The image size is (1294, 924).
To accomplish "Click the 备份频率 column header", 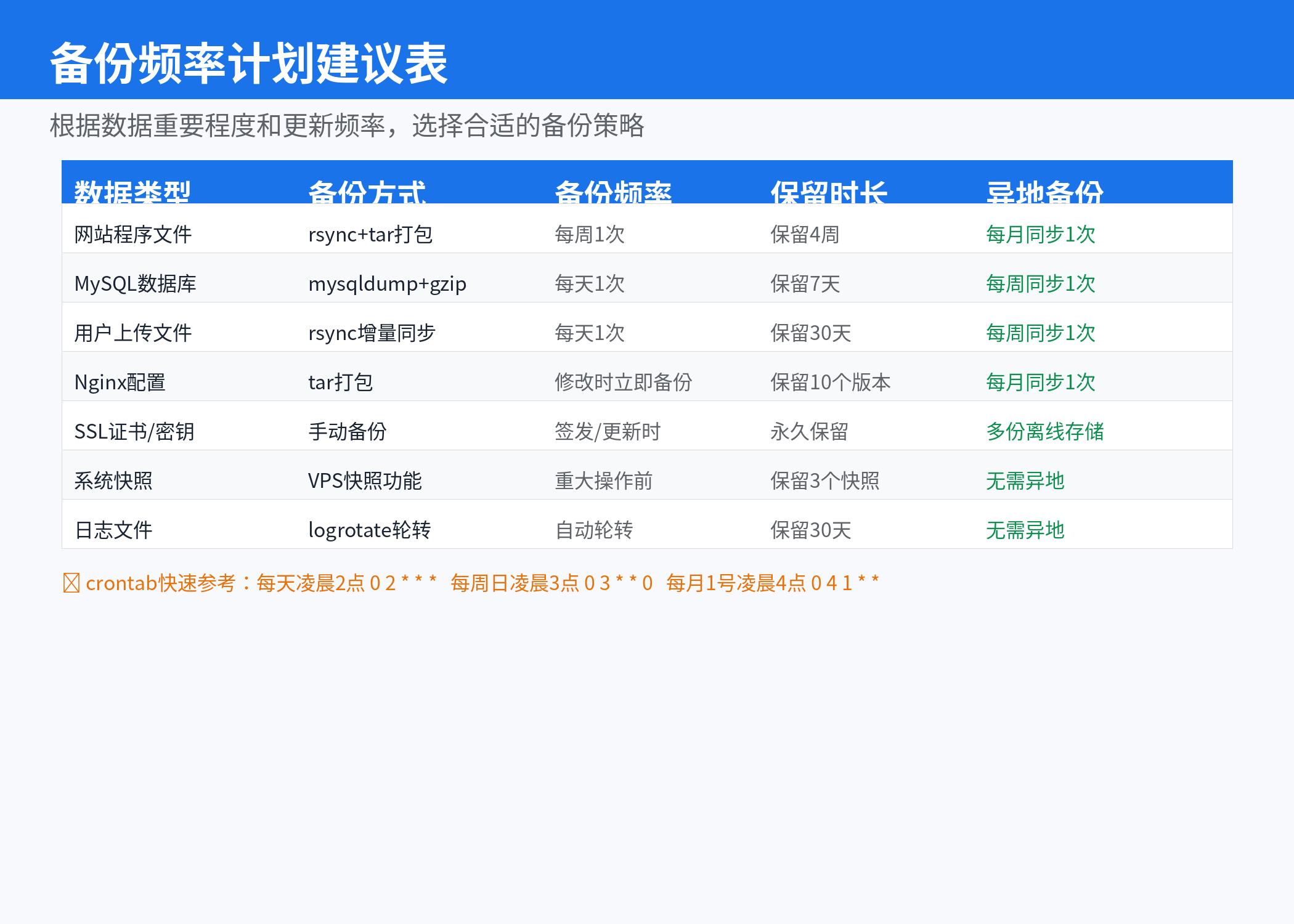I will (x=613, y=192).
